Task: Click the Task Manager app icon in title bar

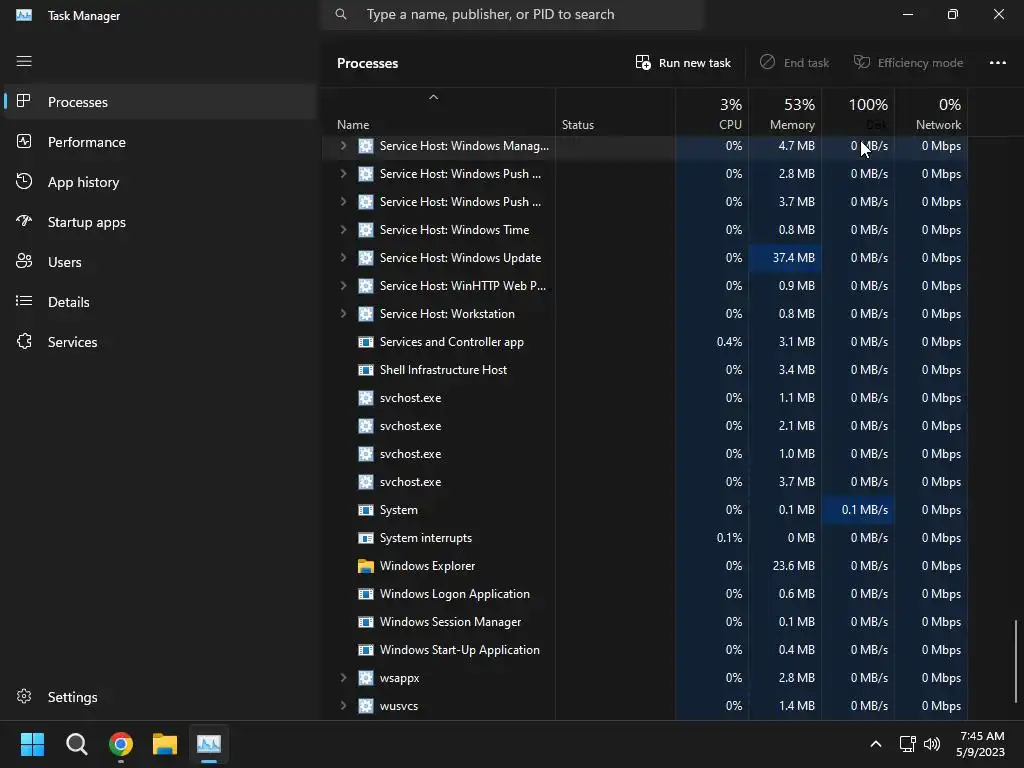Action: click(24, 15)
